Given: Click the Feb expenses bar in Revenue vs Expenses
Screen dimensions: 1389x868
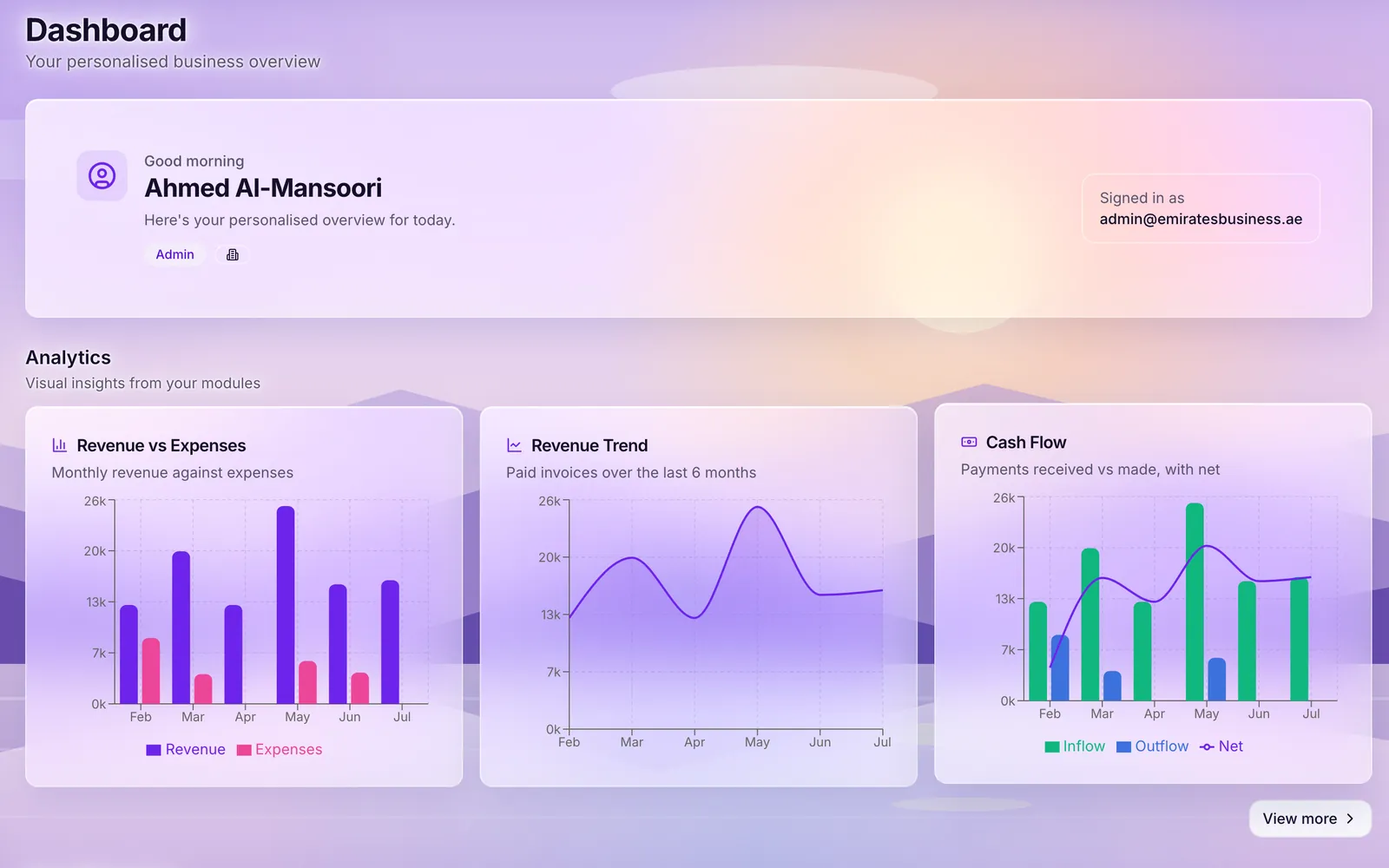Looking at the screenshot, I should click(151, 671).
